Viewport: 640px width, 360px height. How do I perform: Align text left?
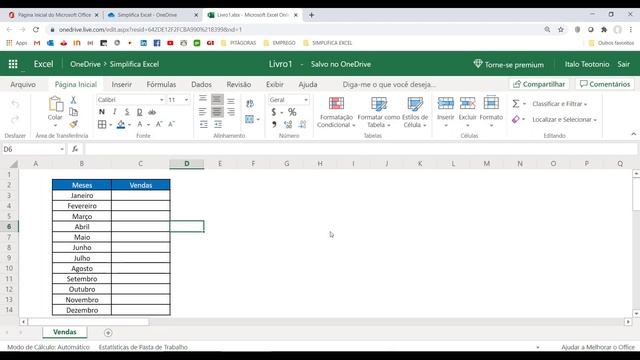click(203, 112)
